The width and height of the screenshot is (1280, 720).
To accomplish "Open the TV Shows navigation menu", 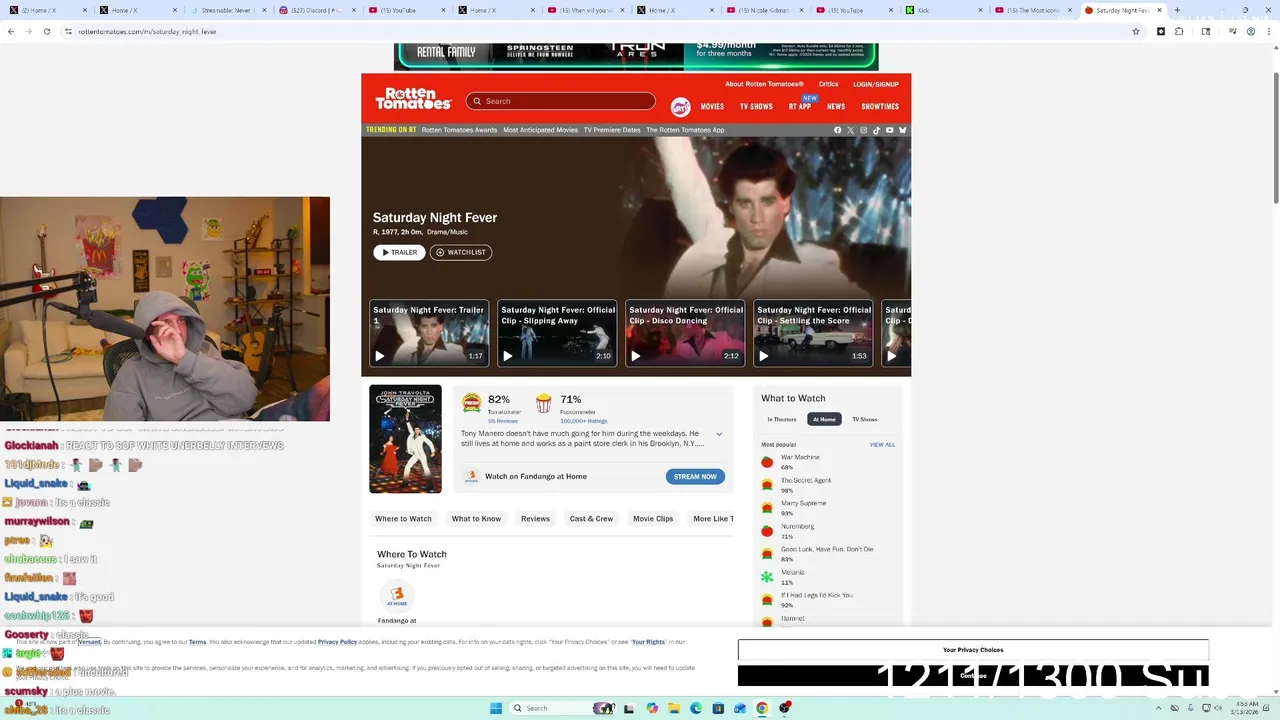I will coord(756,107).
